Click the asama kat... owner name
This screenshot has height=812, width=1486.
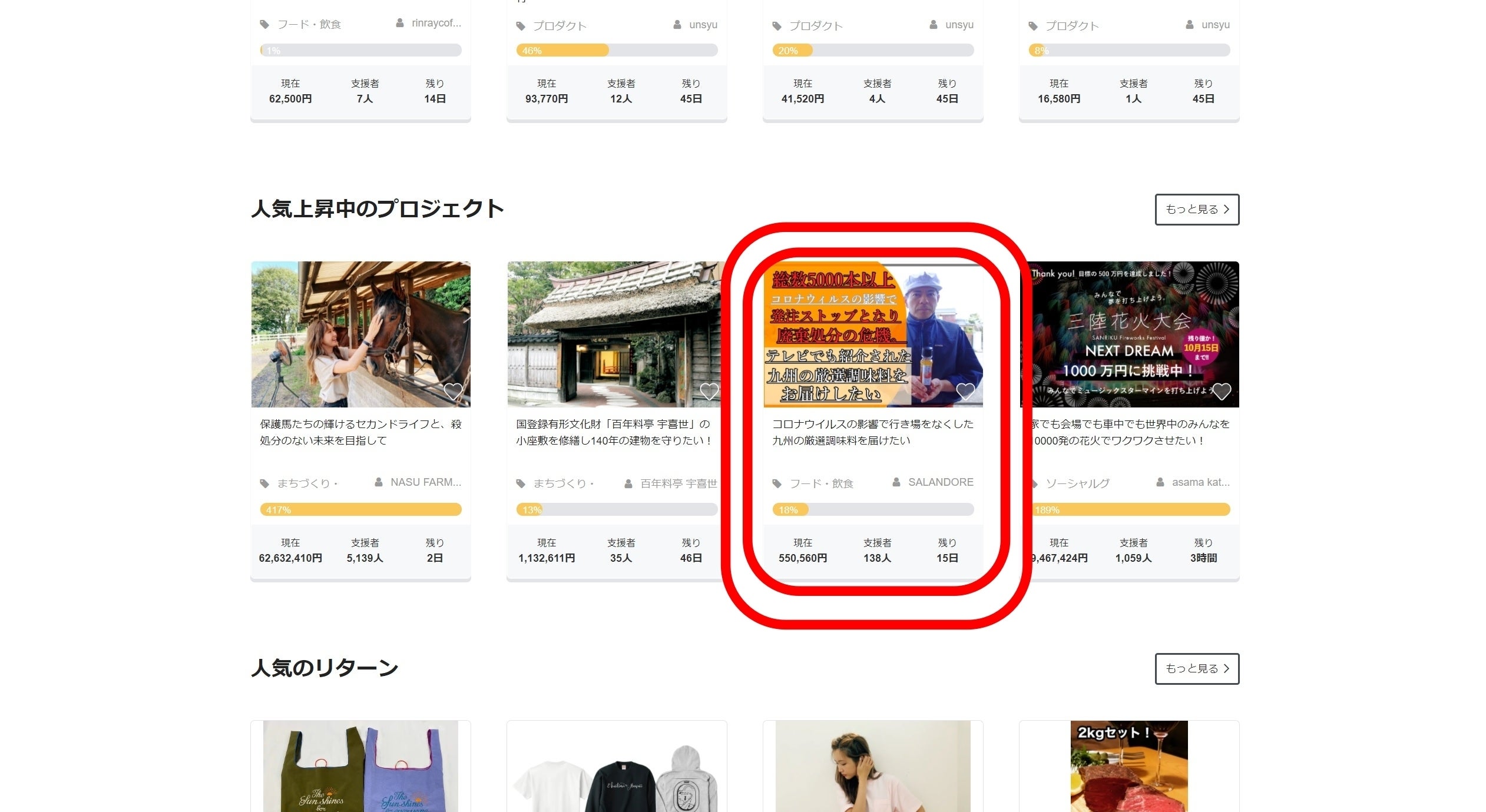1200,482
